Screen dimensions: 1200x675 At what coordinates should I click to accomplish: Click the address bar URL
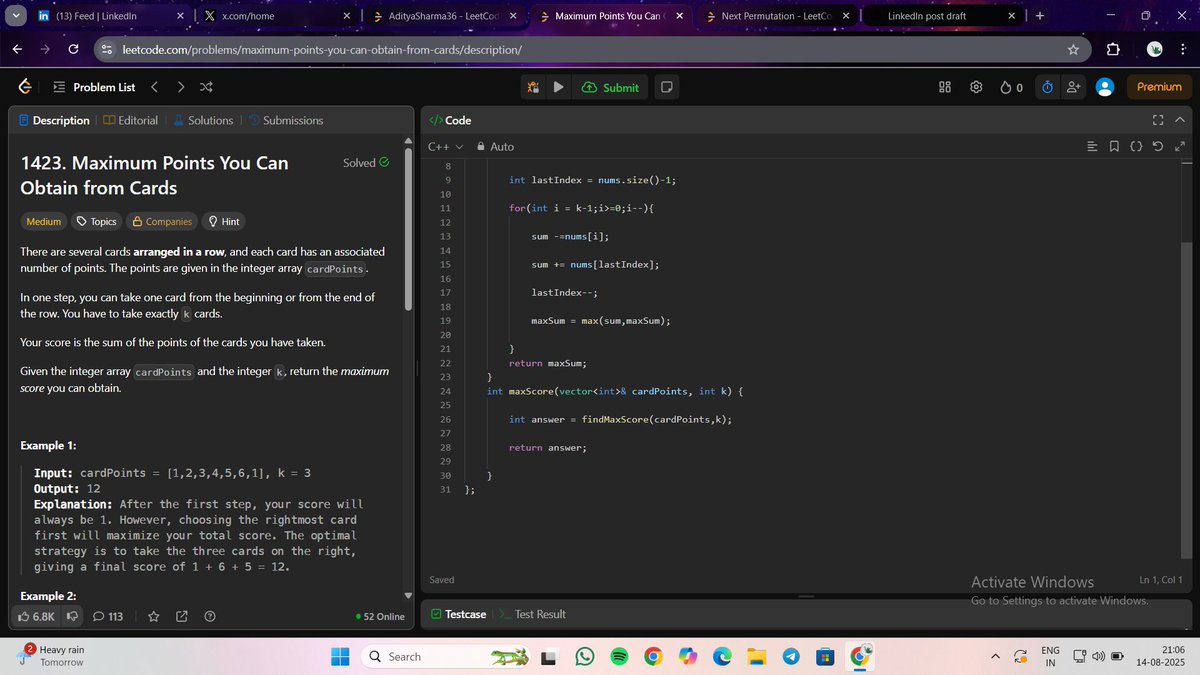(321, 49)
